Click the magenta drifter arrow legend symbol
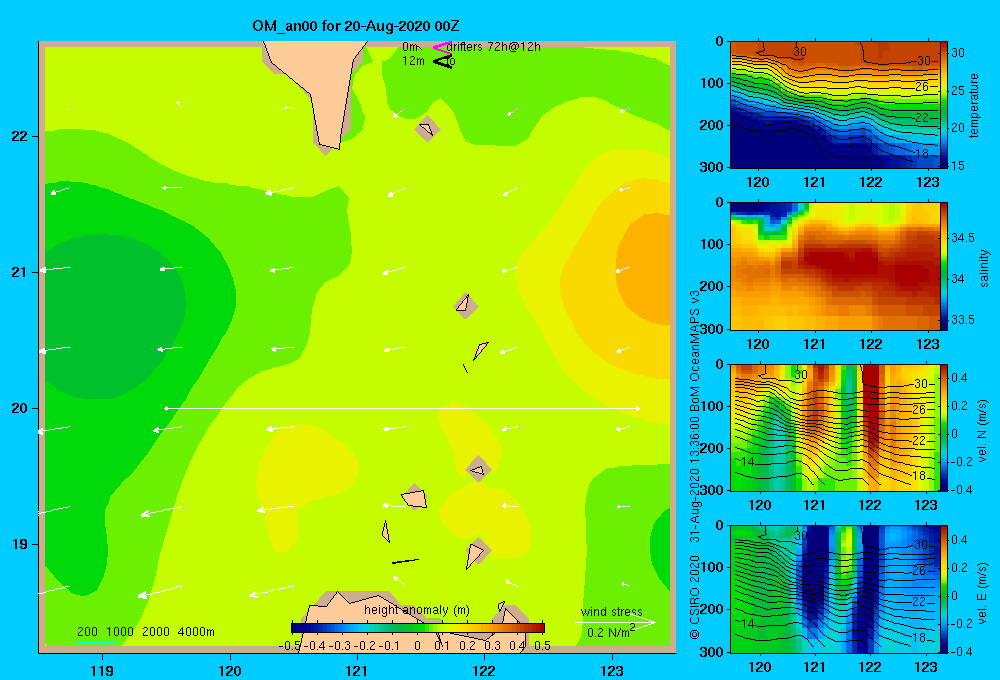This screenshot has height=680, width=1000. 442,47
